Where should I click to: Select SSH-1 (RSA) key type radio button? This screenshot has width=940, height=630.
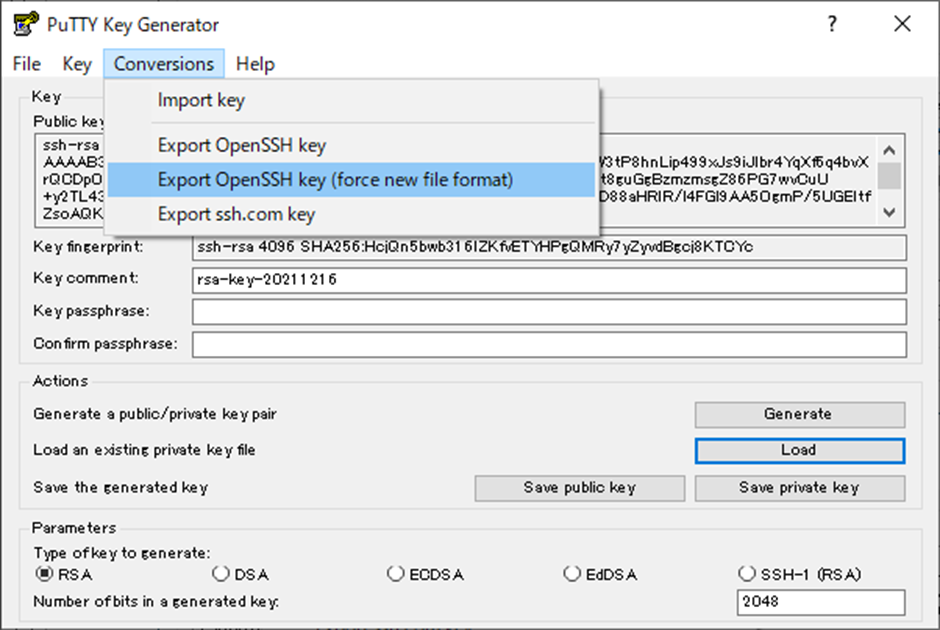(747, 574)
